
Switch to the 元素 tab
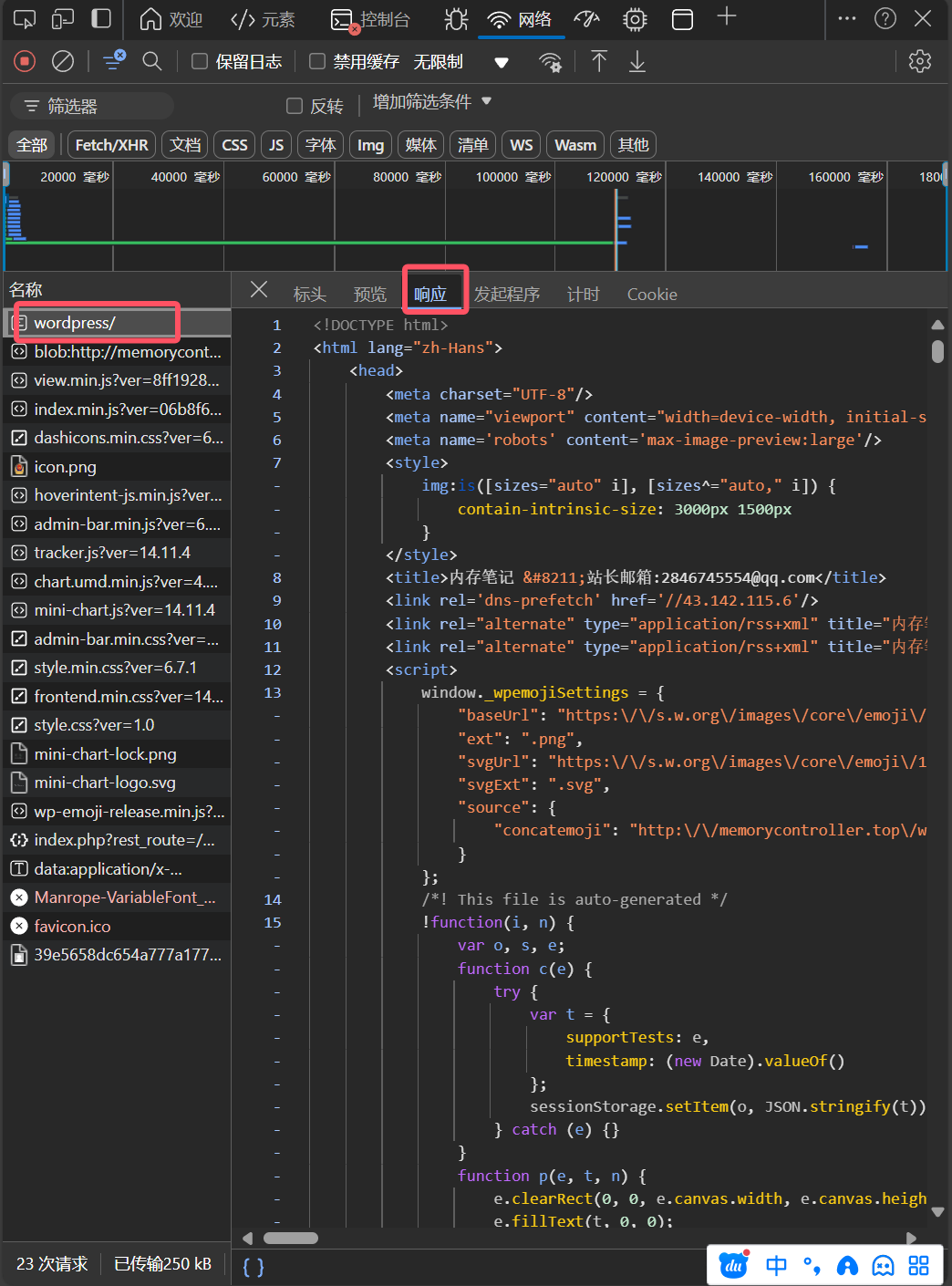tap(263, 19)
